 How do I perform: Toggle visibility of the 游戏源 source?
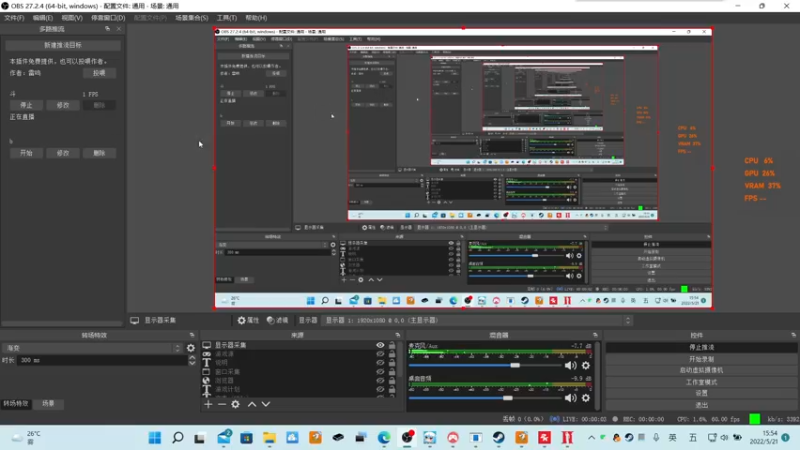point(380,354)
